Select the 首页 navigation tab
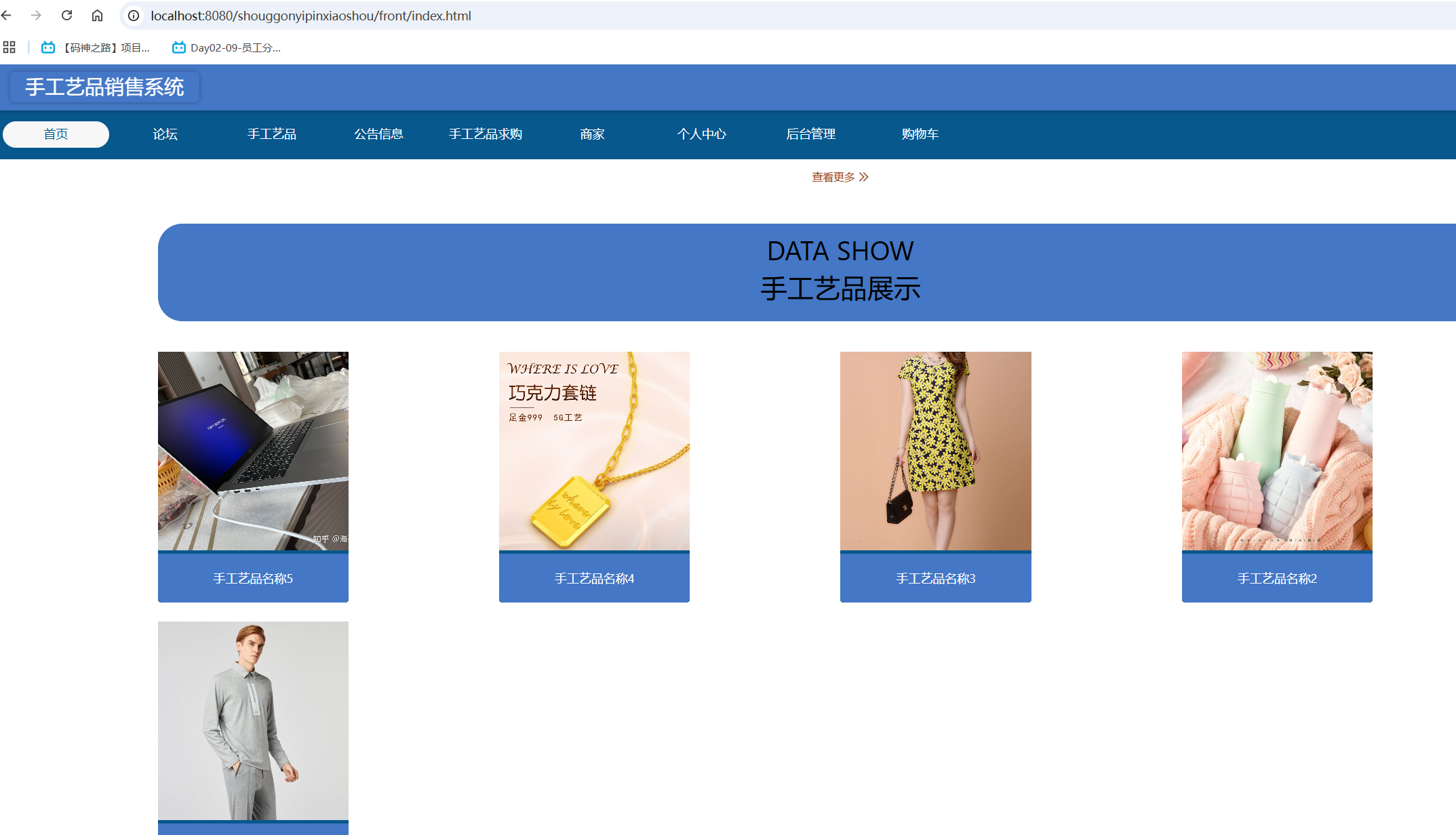 click(56, 134)
